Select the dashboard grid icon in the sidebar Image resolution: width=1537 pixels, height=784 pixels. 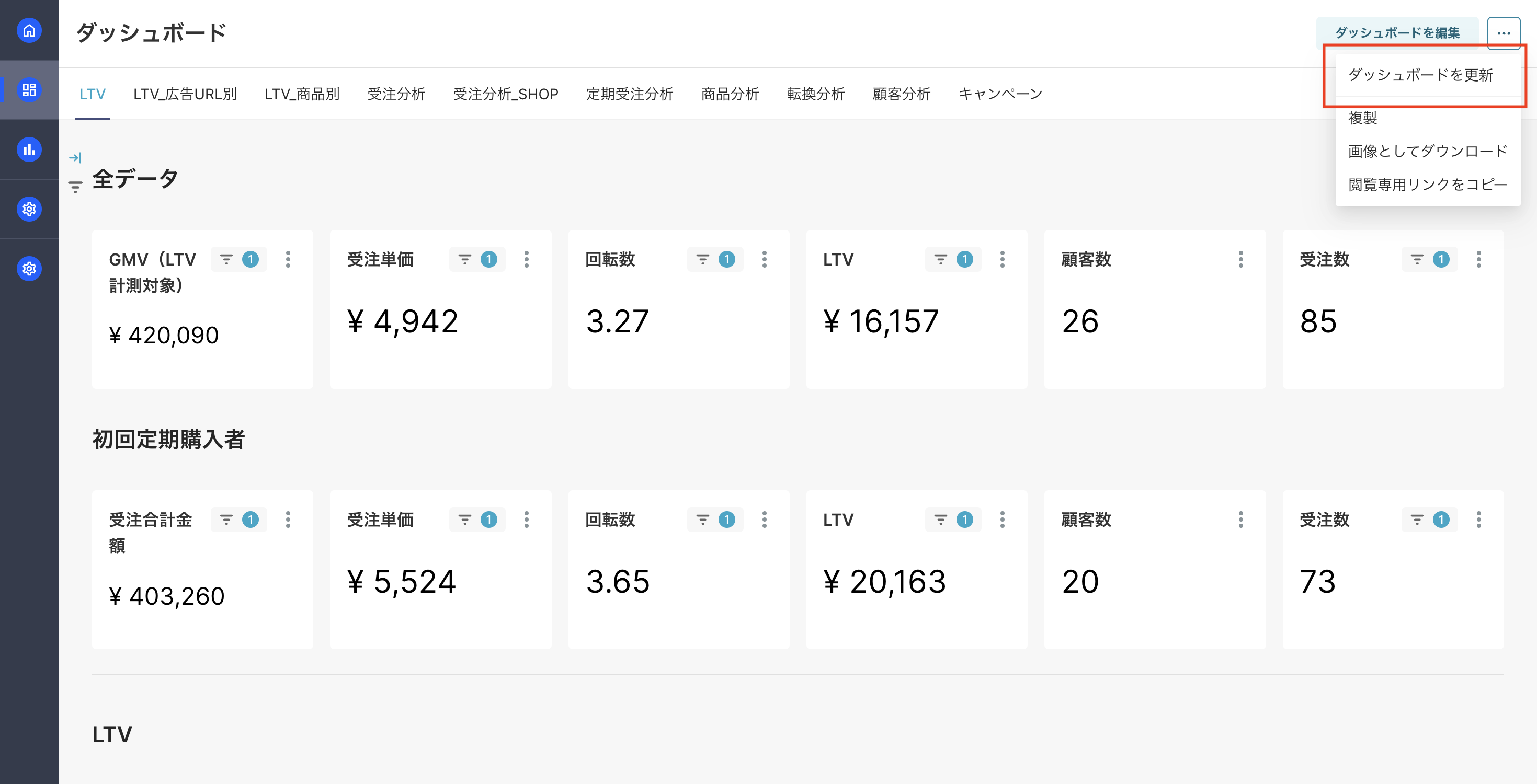pyautogui.click(x=29, y=90)
